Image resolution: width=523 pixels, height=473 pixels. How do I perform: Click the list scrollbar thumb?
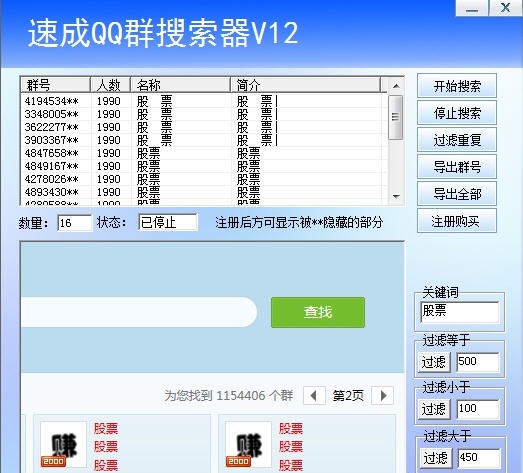tap(396, 117)
